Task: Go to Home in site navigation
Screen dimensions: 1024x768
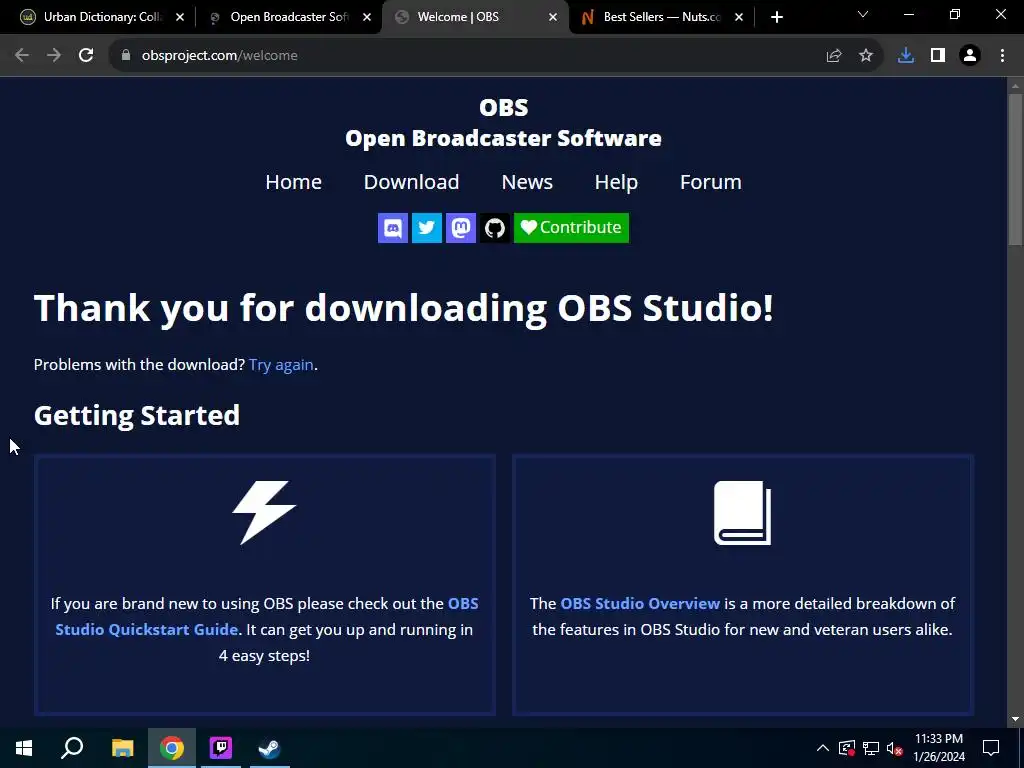Action: point(293,182)
